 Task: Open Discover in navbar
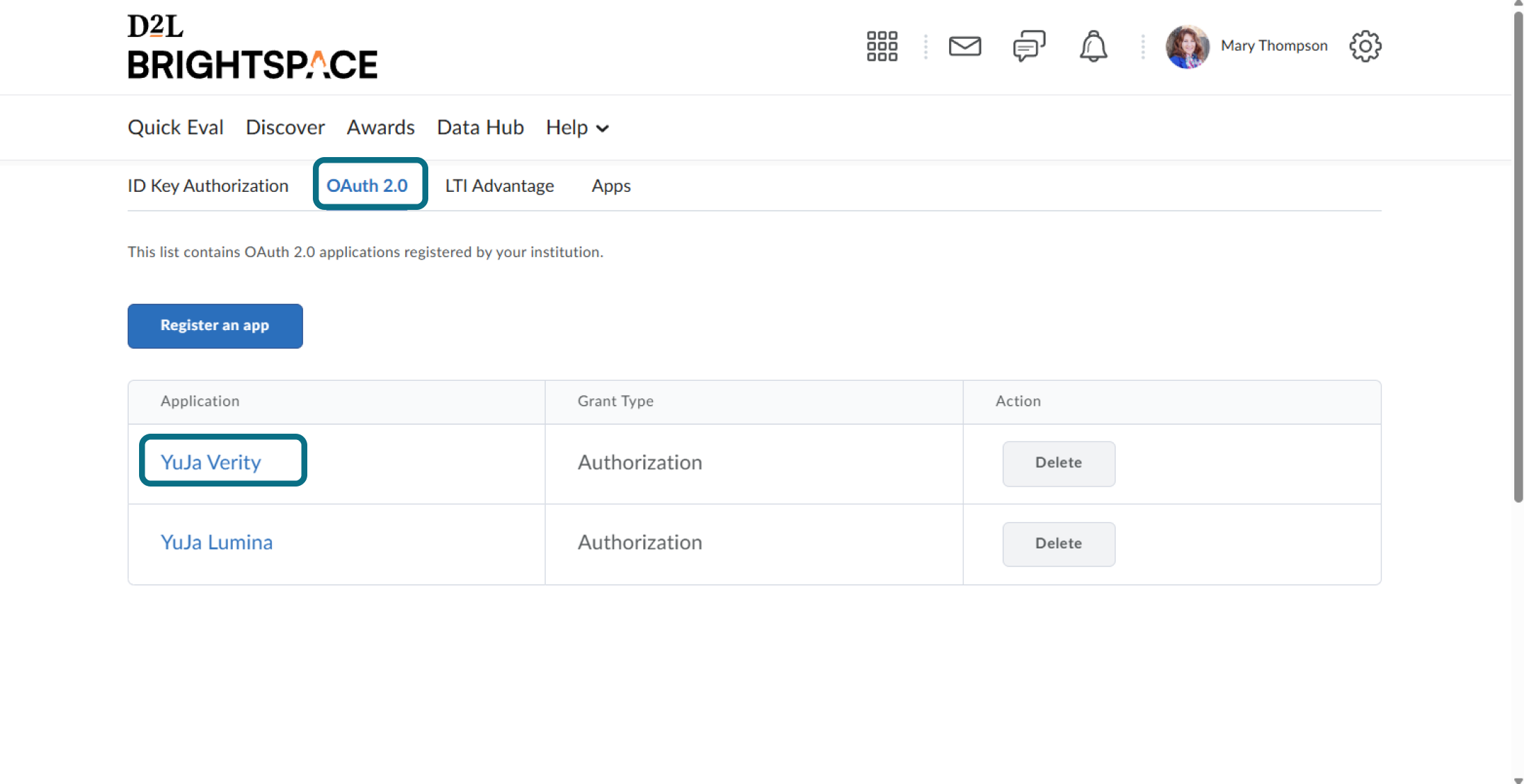click(x=285, y=127)
